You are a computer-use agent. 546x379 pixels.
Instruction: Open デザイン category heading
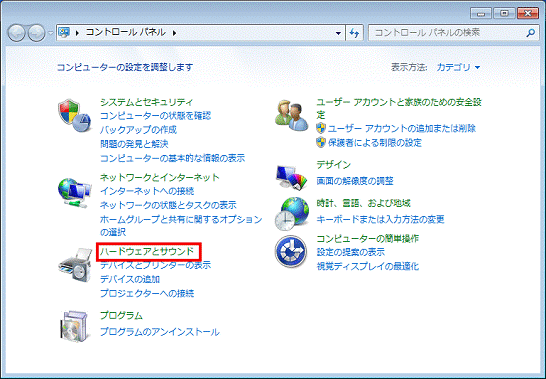(x=334, y=165)
